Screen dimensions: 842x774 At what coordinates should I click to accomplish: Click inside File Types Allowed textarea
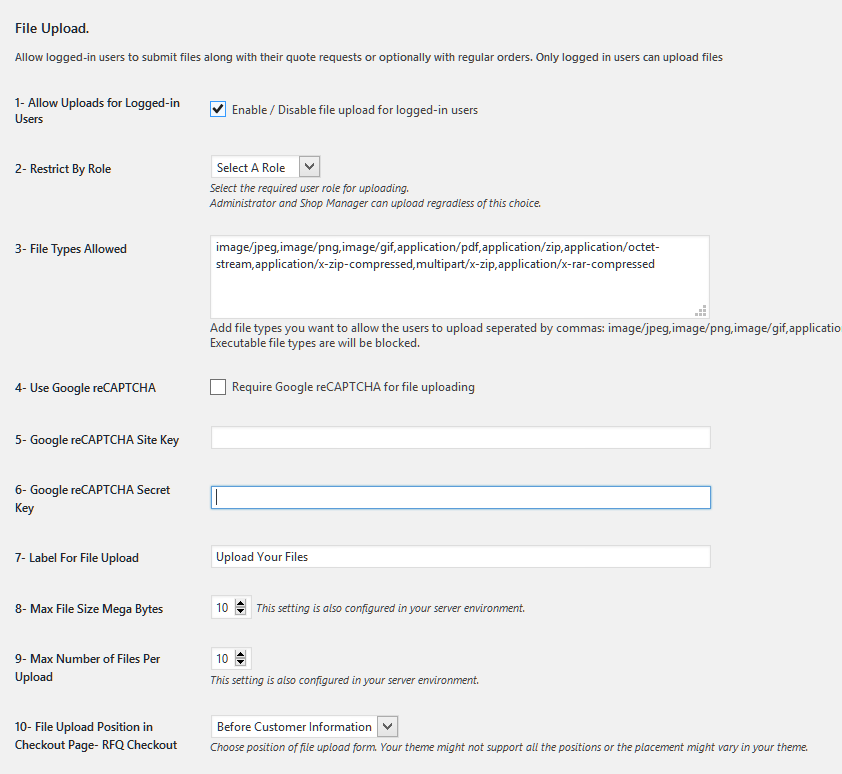point(460,277)
